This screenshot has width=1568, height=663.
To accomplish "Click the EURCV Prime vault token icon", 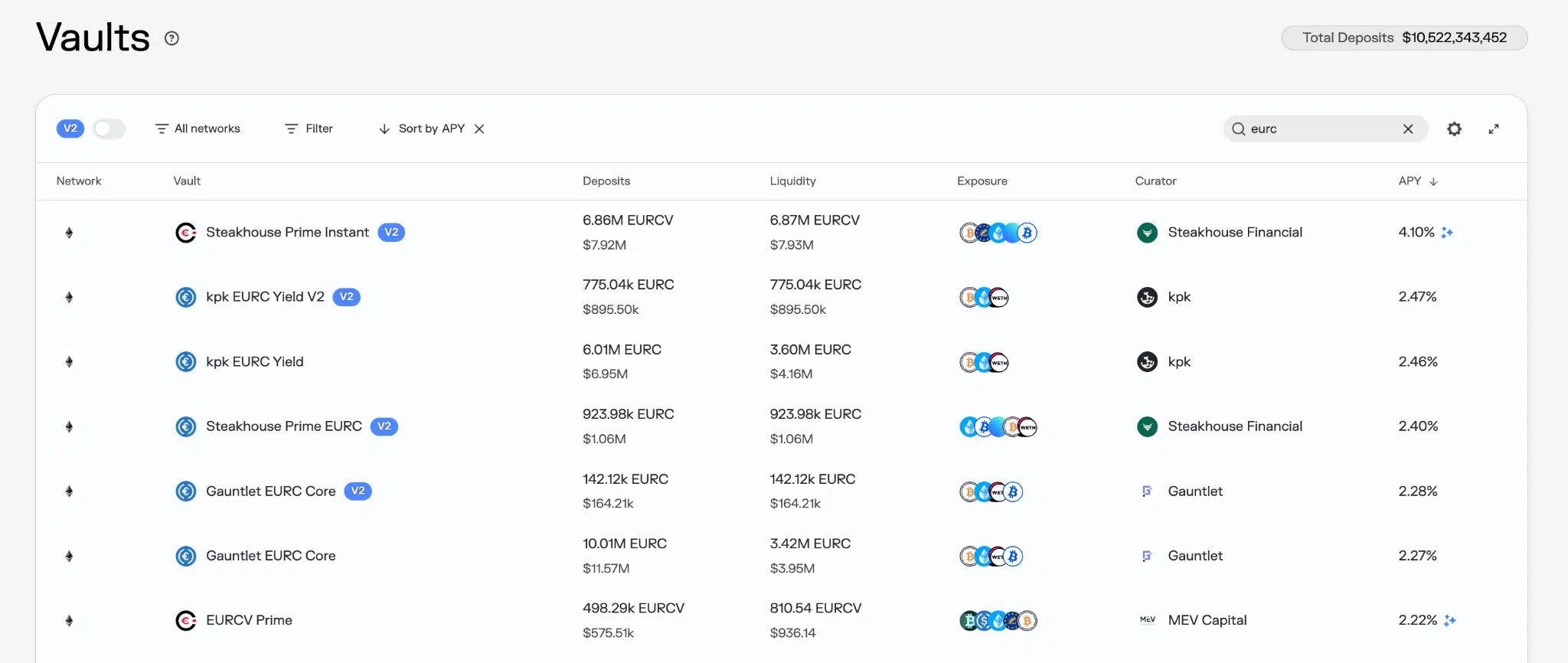I will click(x=185, y=620).
